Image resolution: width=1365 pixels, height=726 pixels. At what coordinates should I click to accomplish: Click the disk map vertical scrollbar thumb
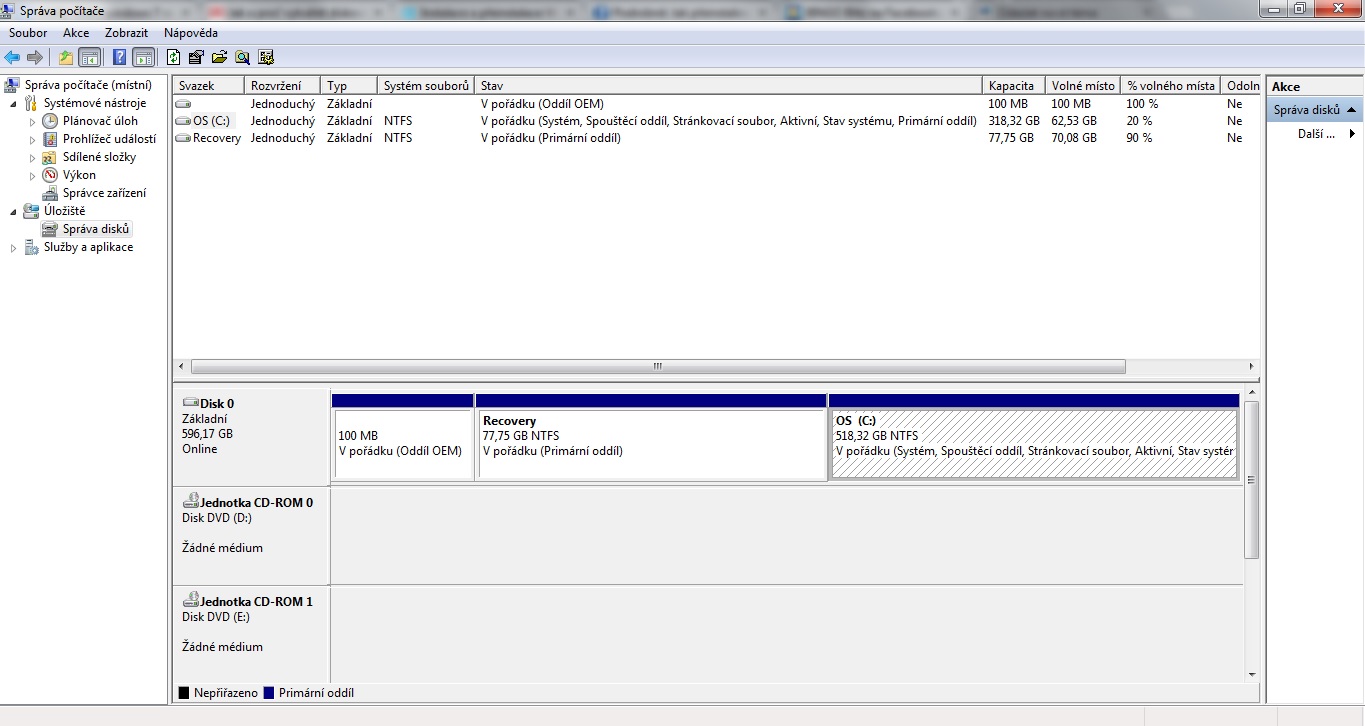click(x=1252, y=479)
